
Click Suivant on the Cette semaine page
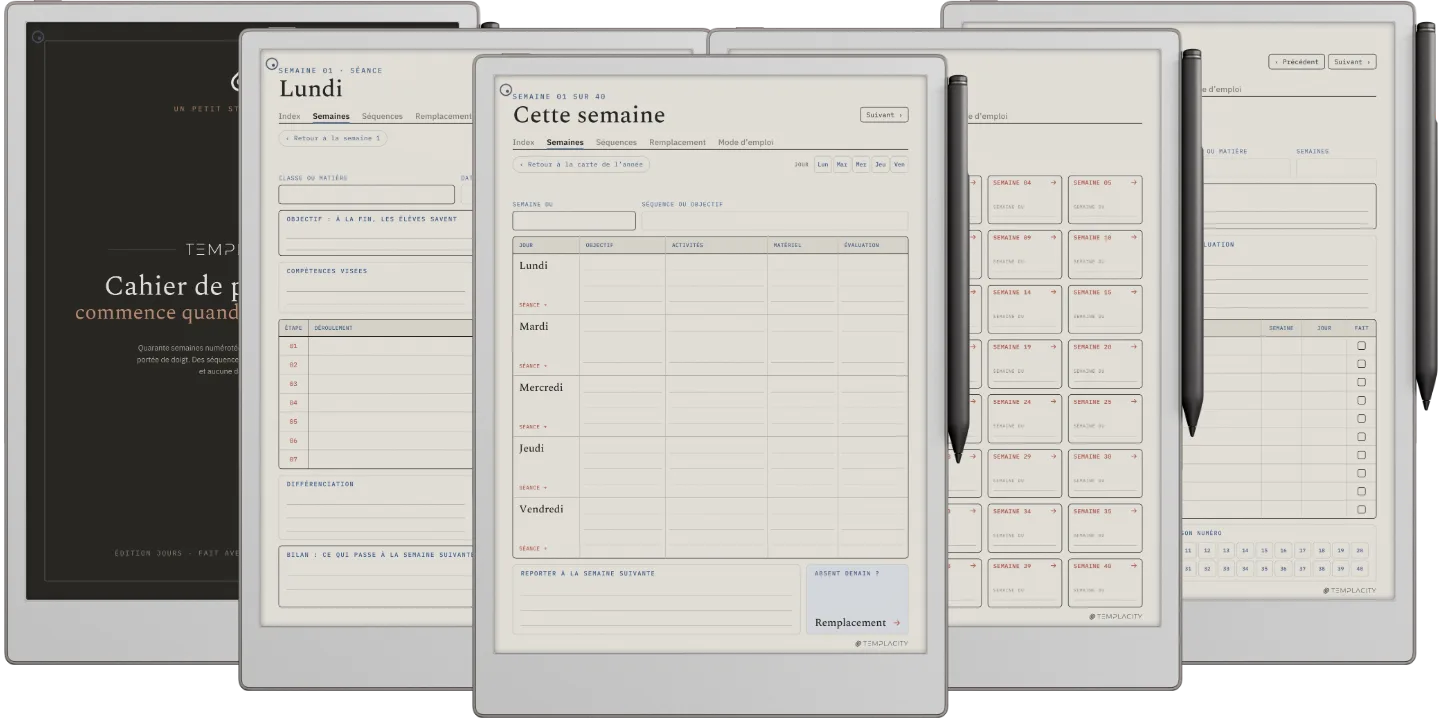(x=884, y=115)
